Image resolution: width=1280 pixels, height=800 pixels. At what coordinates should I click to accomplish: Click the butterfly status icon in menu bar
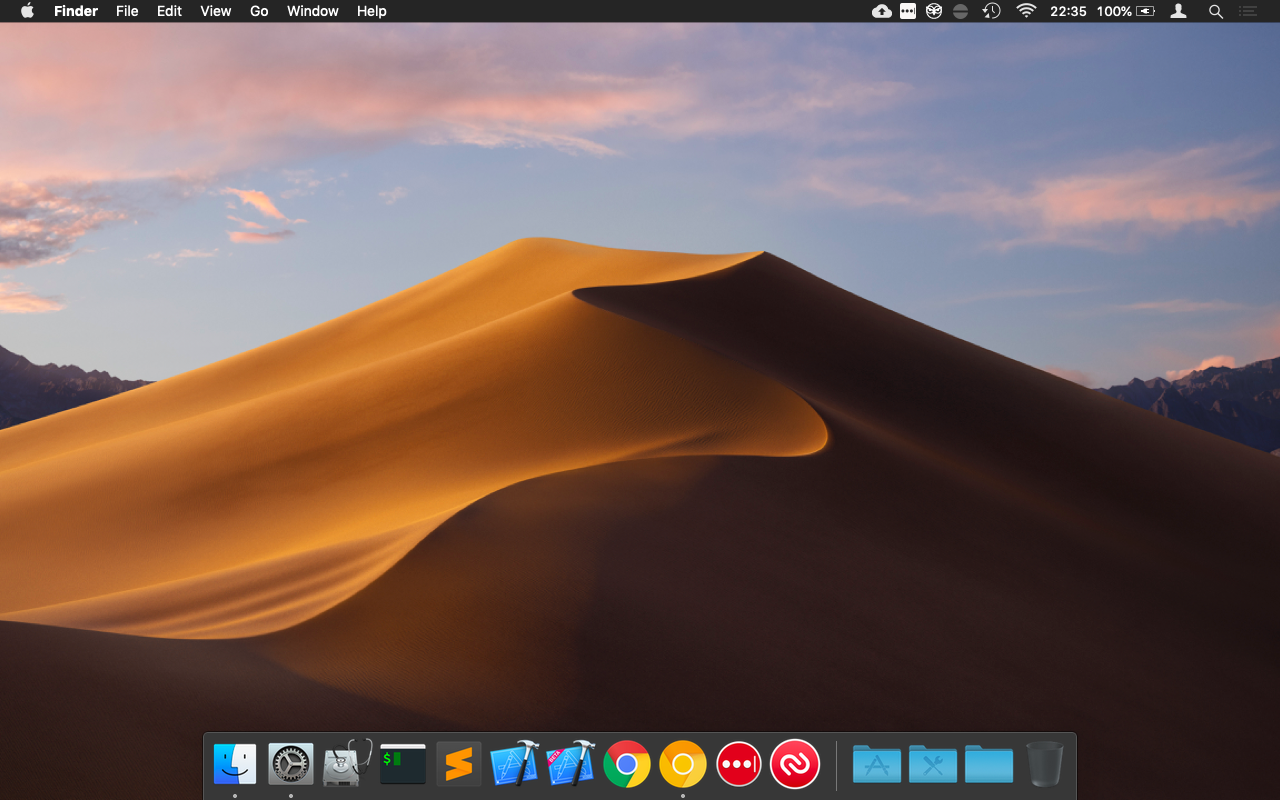pyautogui.click(x=934, y=11)
